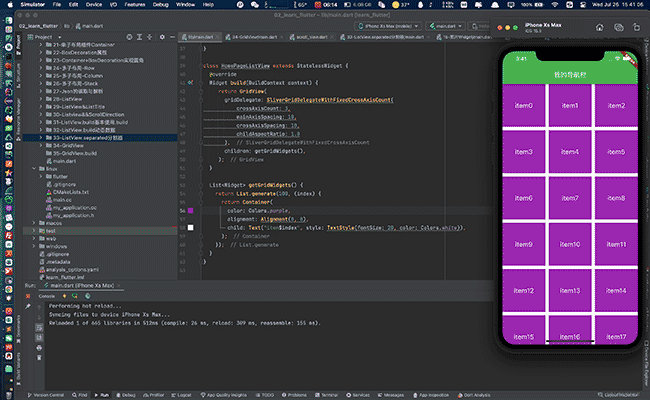Click the Flutter hot reload lightning icon

tap(64, 296)
